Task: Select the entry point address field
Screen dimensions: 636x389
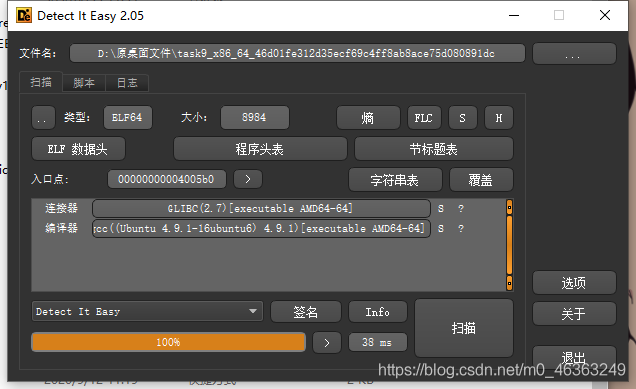Action: coord(167,179)
